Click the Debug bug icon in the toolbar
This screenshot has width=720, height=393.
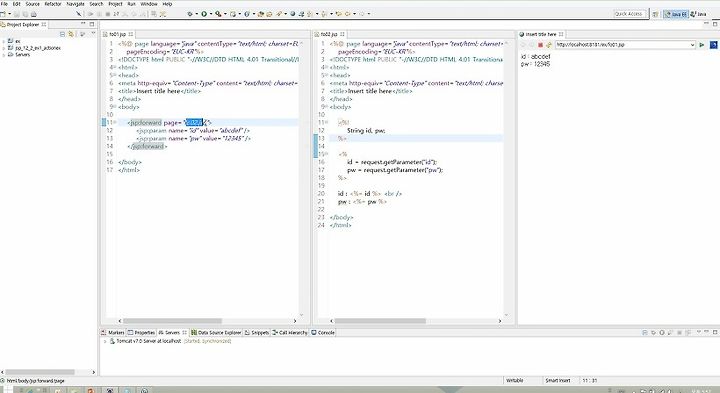click(x=190, y=14)
